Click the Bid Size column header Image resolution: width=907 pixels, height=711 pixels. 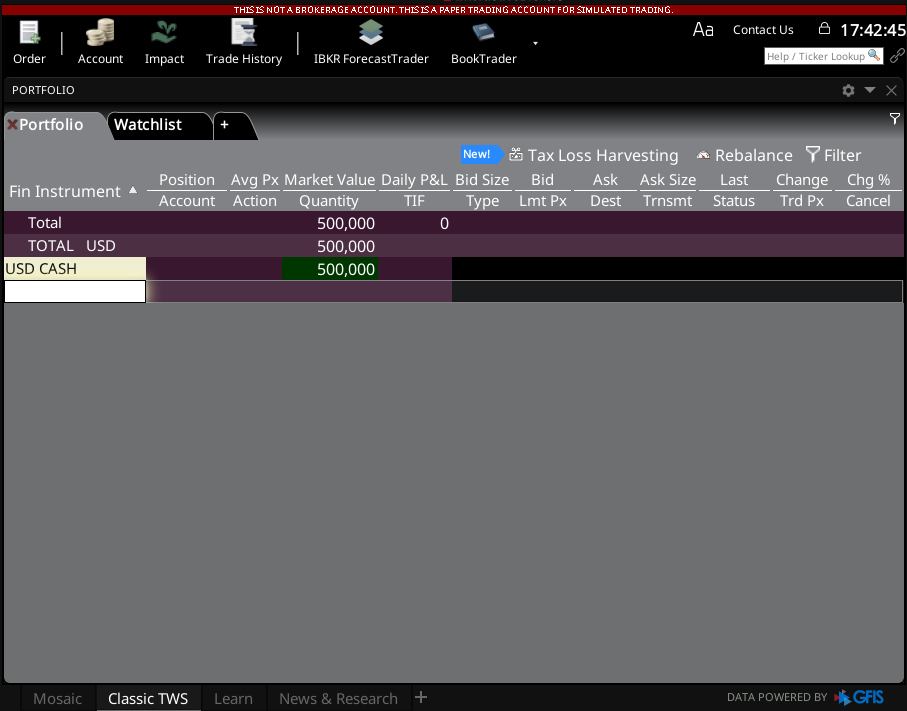482,180
